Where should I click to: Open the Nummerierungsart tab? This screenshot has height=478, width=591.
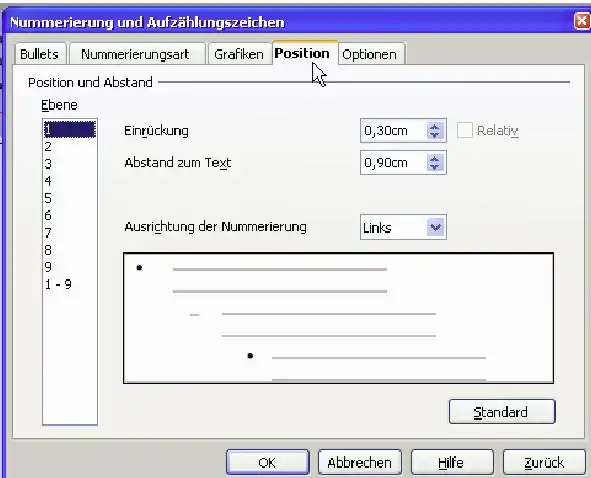click(136, 54)
